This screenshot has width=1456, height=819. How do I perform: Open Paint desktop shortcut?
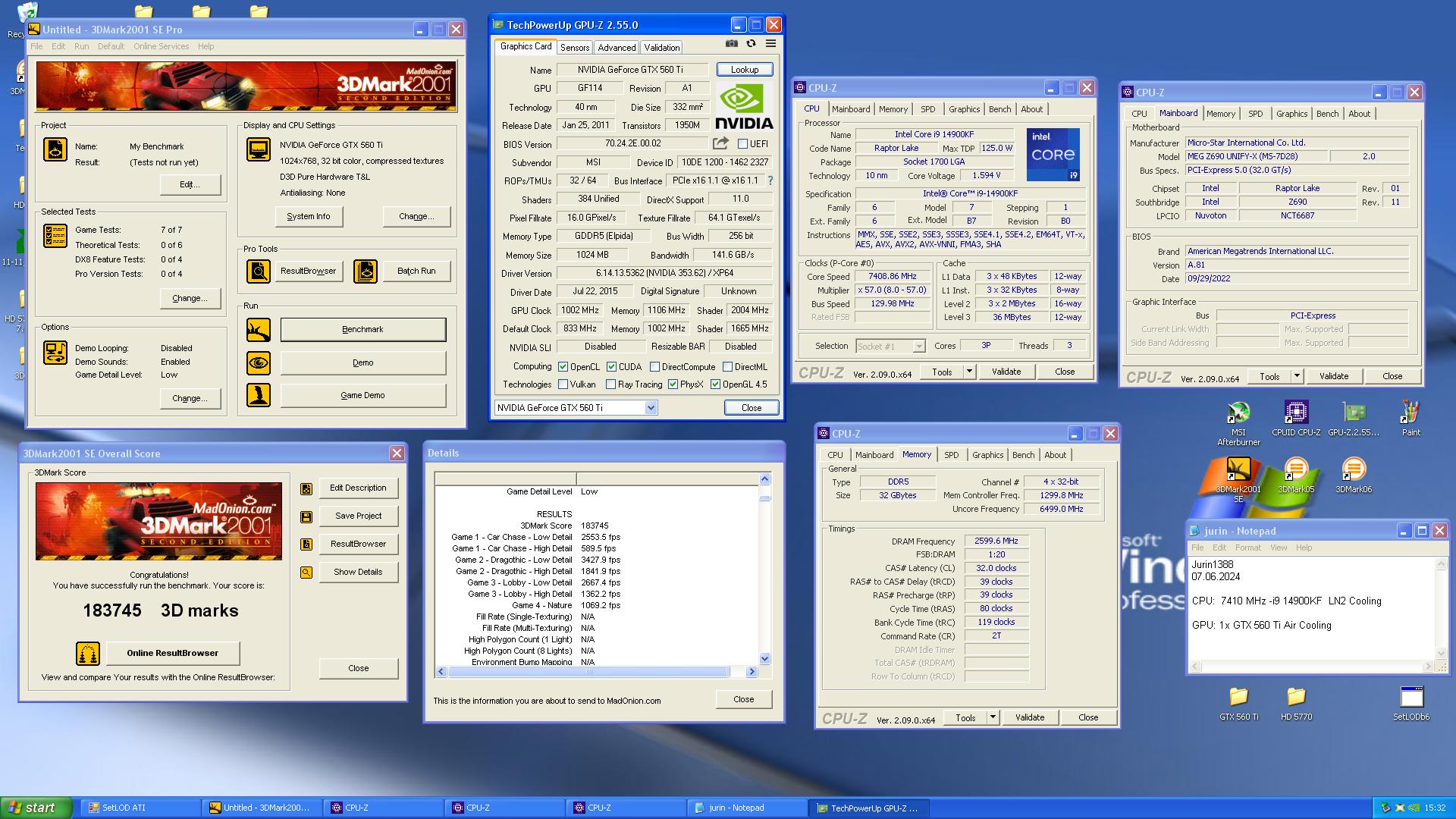pos(1411,418)
